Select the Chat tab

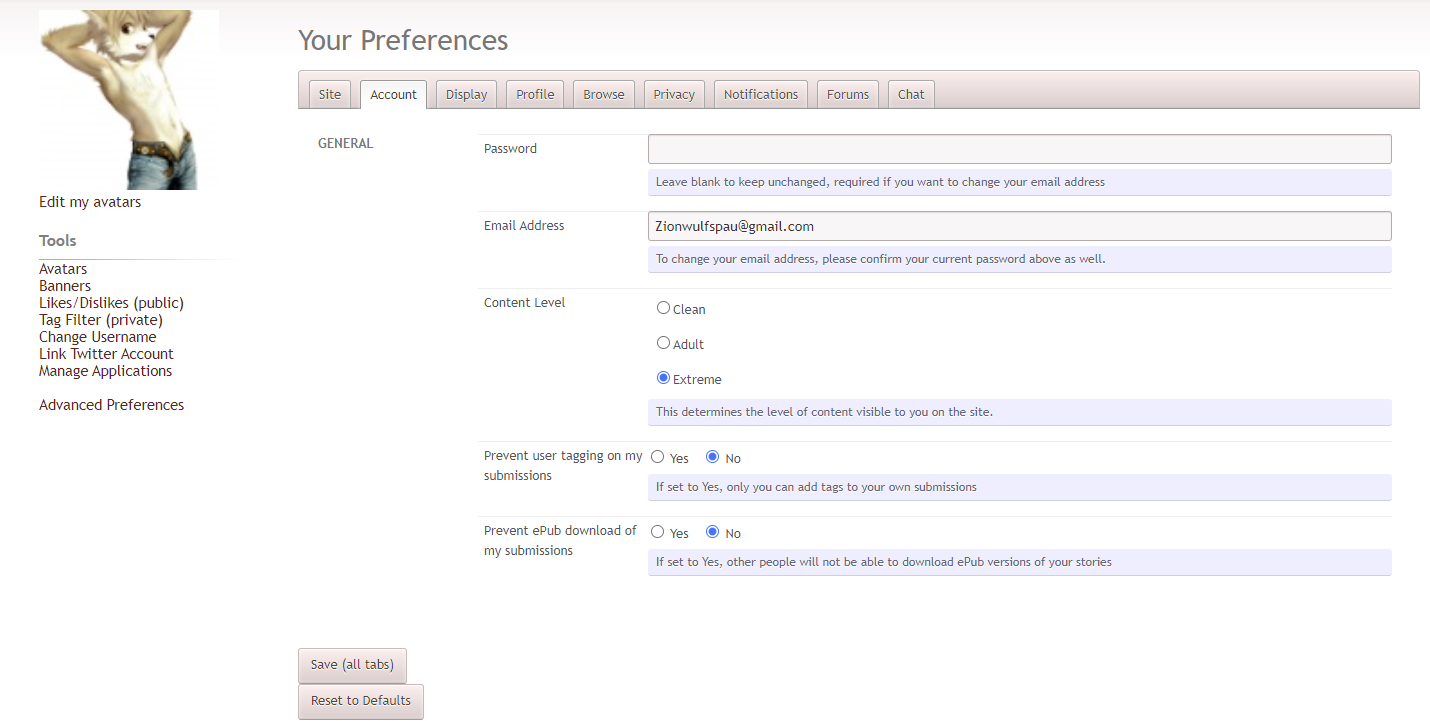coord(910,94)
